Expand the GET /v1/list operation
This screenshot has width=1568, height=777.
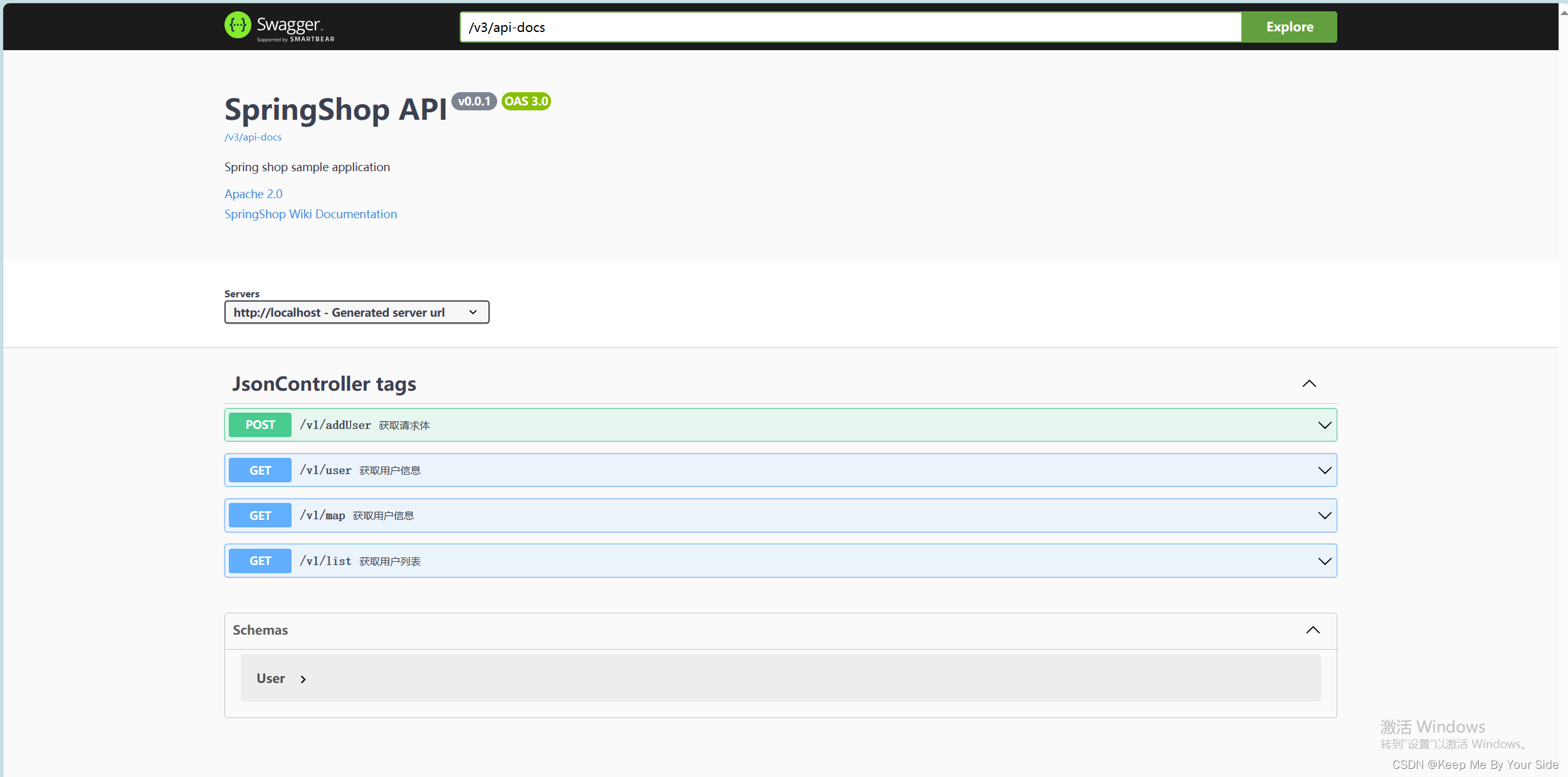click(x=1325, y=560)
